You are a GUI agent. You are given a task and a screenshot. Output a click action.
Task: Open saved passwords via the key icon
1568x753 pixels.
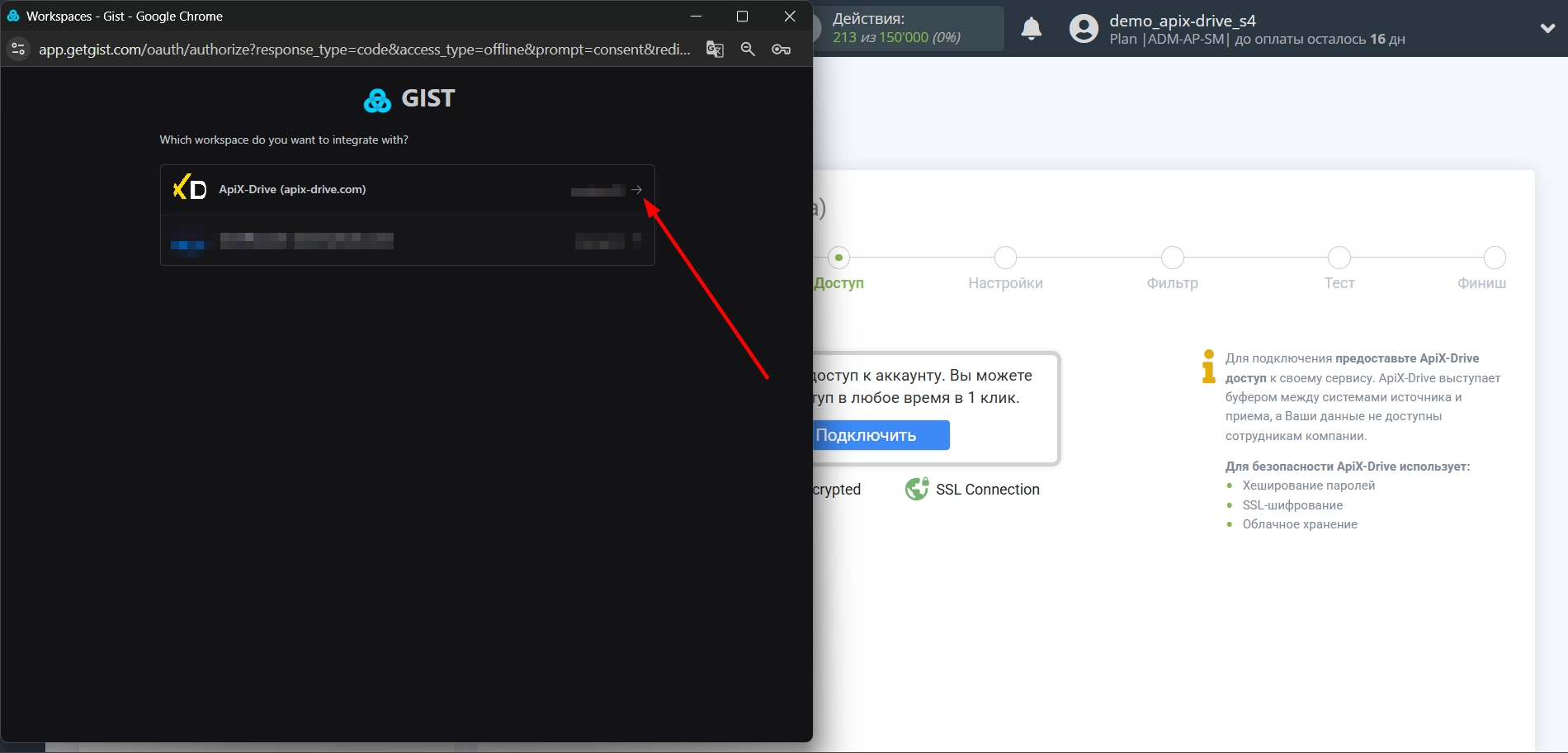tap(781, 49)
